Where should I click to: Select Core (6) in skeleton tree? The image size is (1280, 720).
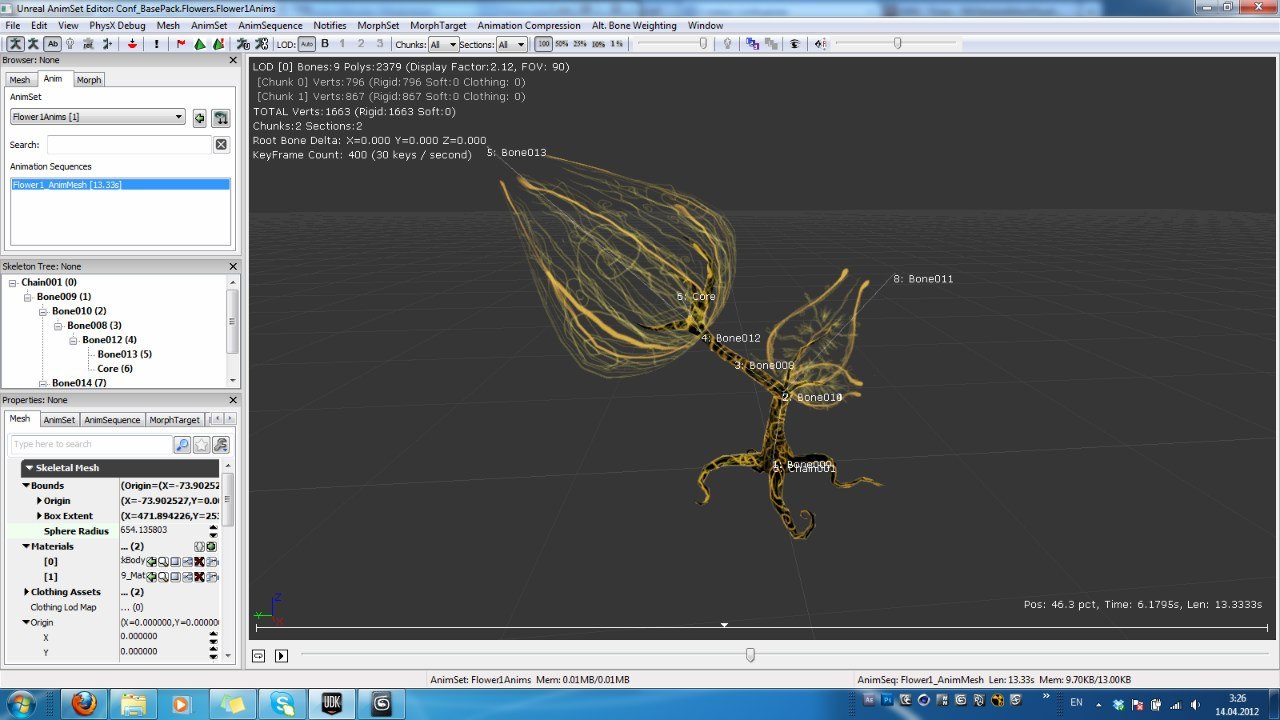(x=115, y=369)
